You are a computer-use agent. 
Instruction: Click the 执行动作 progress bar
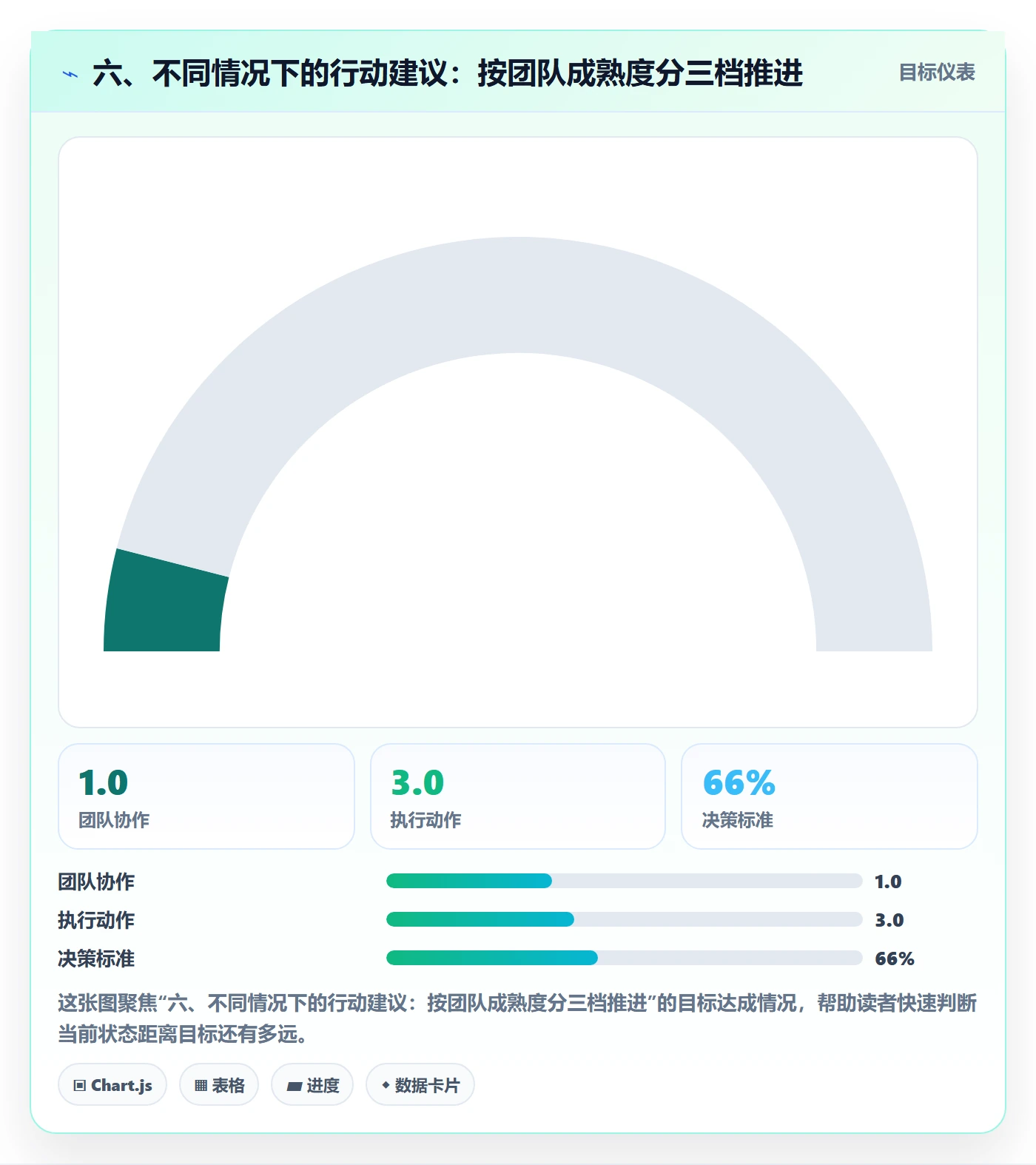(x=624, y=919)
